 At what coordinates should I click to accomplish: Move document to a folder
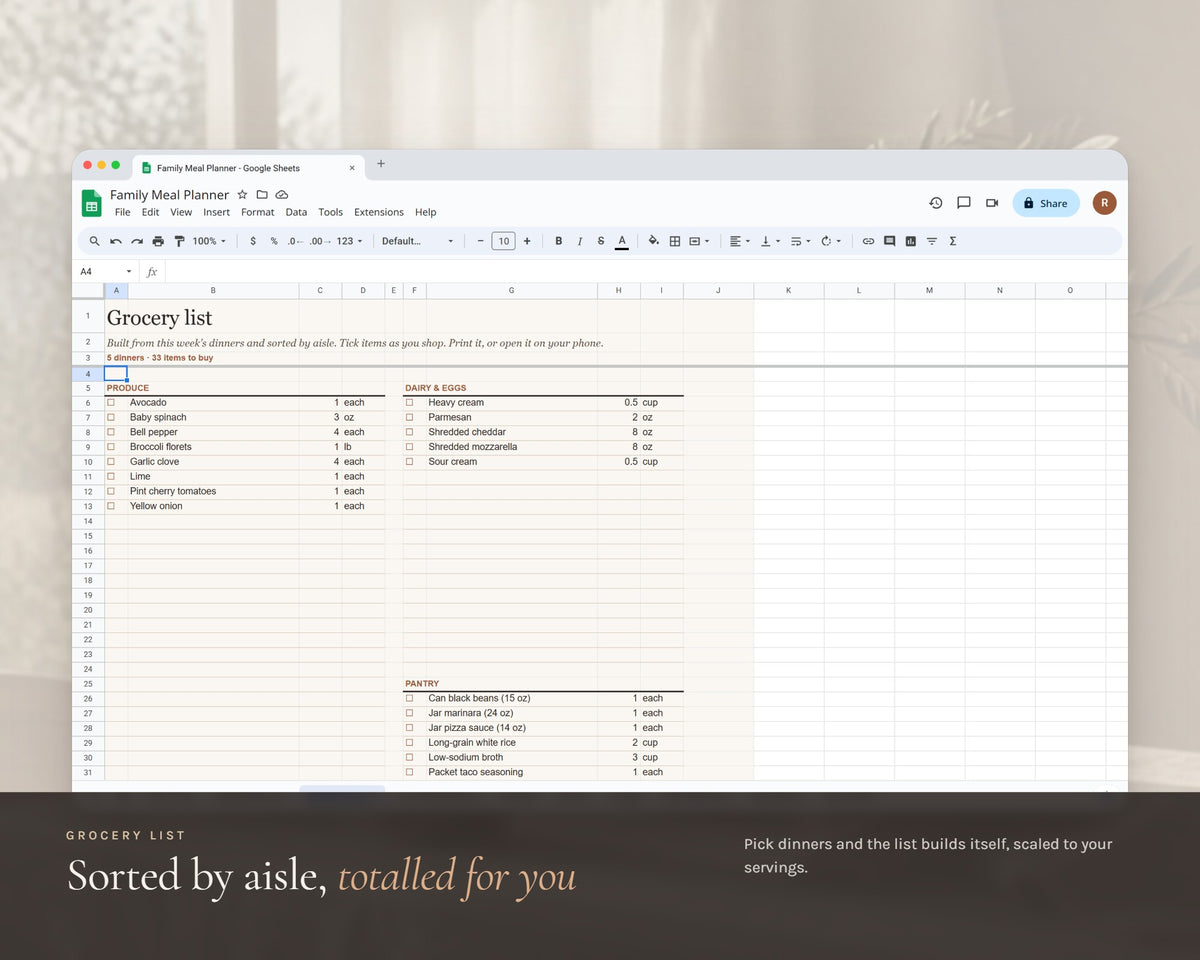coord(262,194)
